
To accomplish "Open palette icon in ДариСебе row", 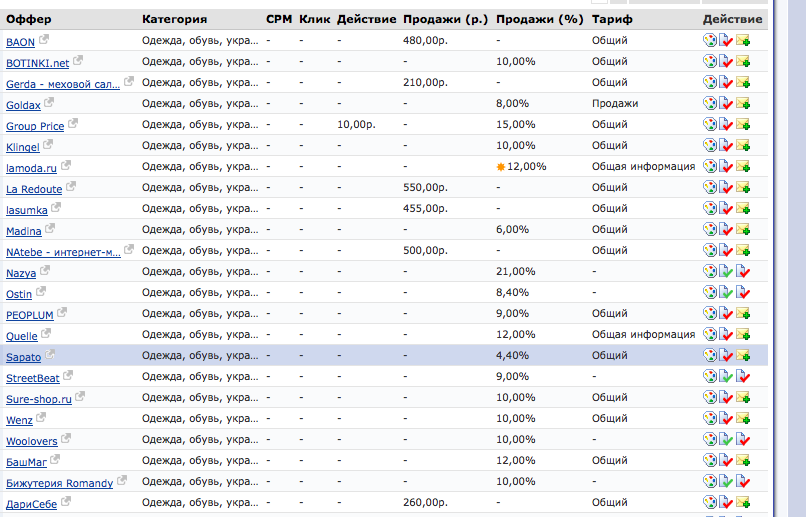I will click(710, 502).
